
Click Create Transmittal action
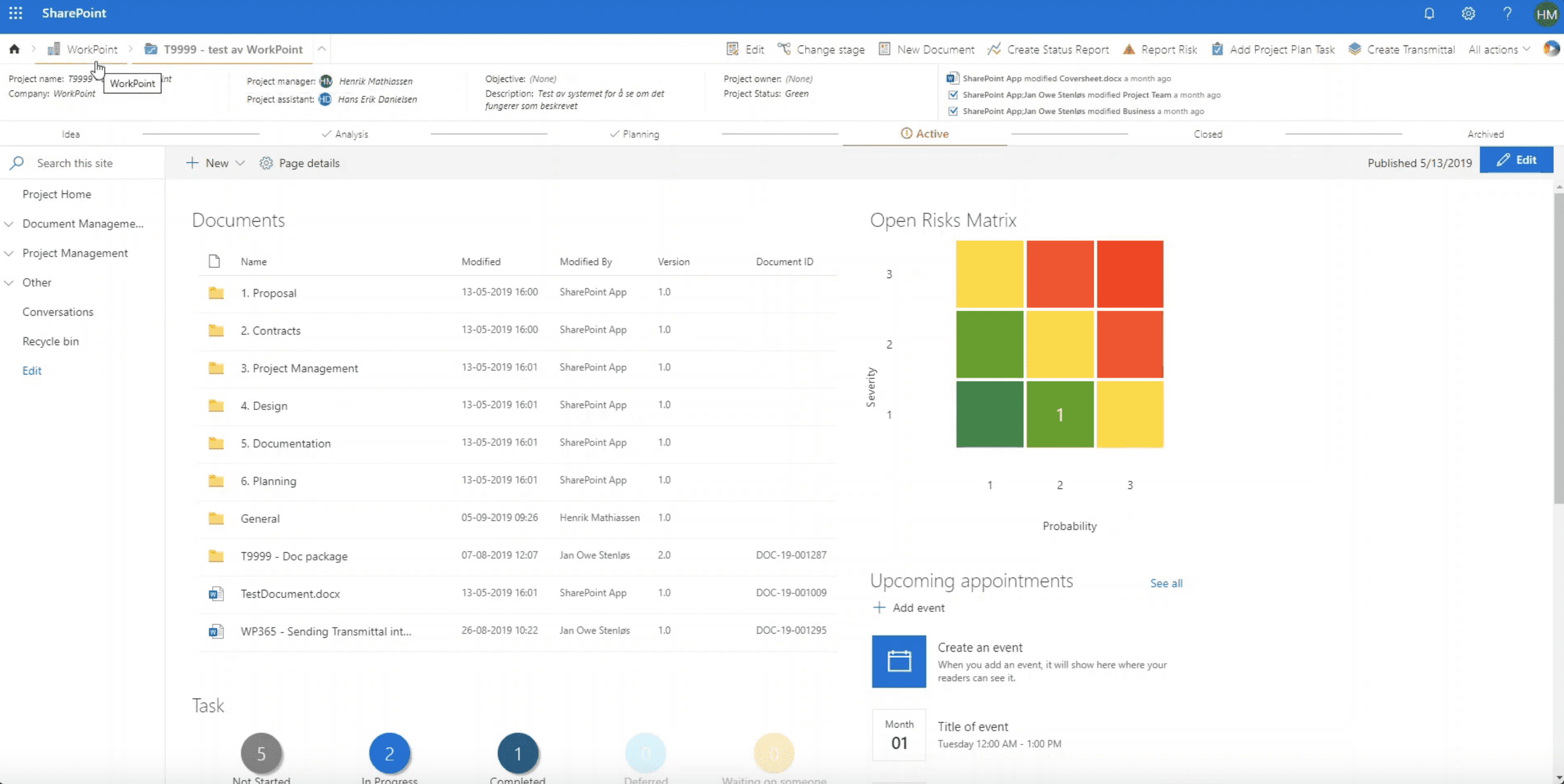click(x=1401, y=49)
